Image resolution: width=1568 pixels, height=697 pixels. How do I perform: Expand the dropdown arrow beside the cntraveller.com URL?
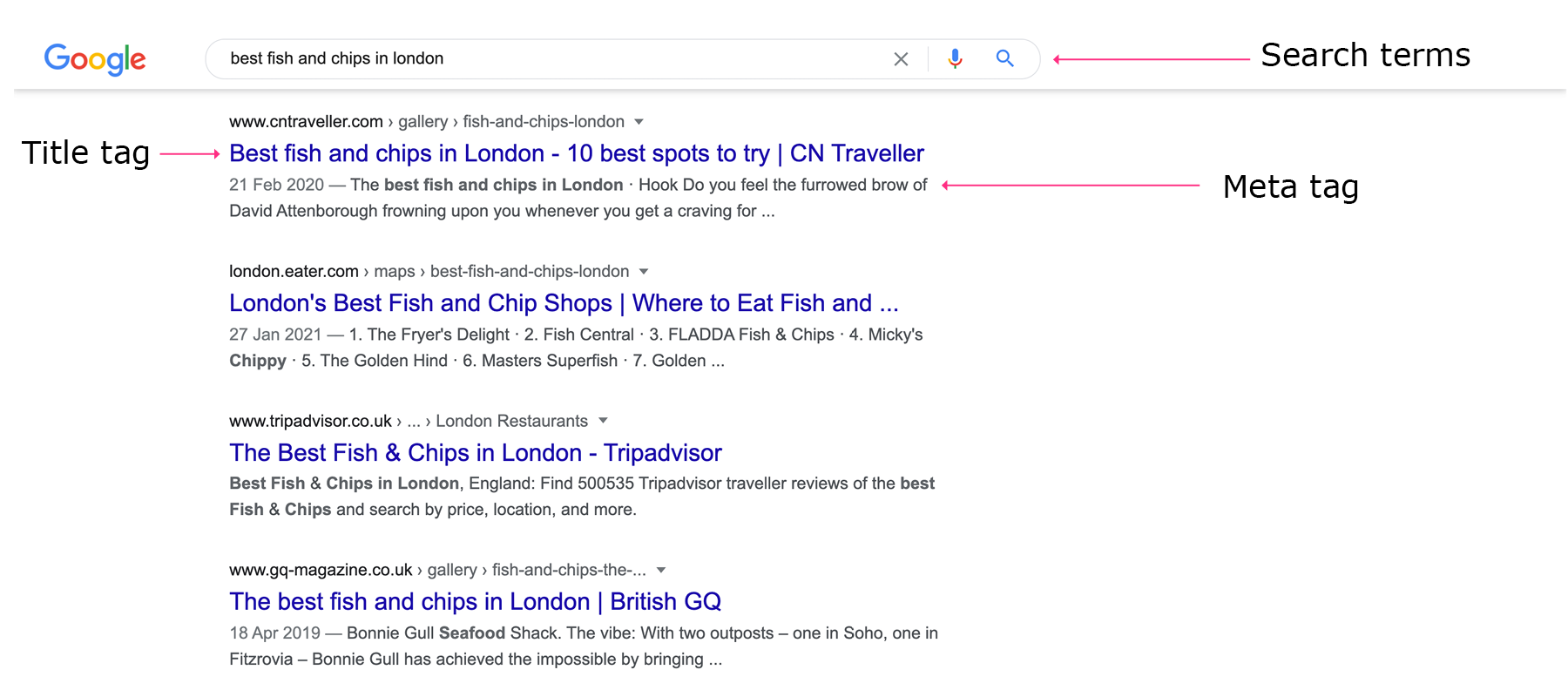tap(639, 122)
